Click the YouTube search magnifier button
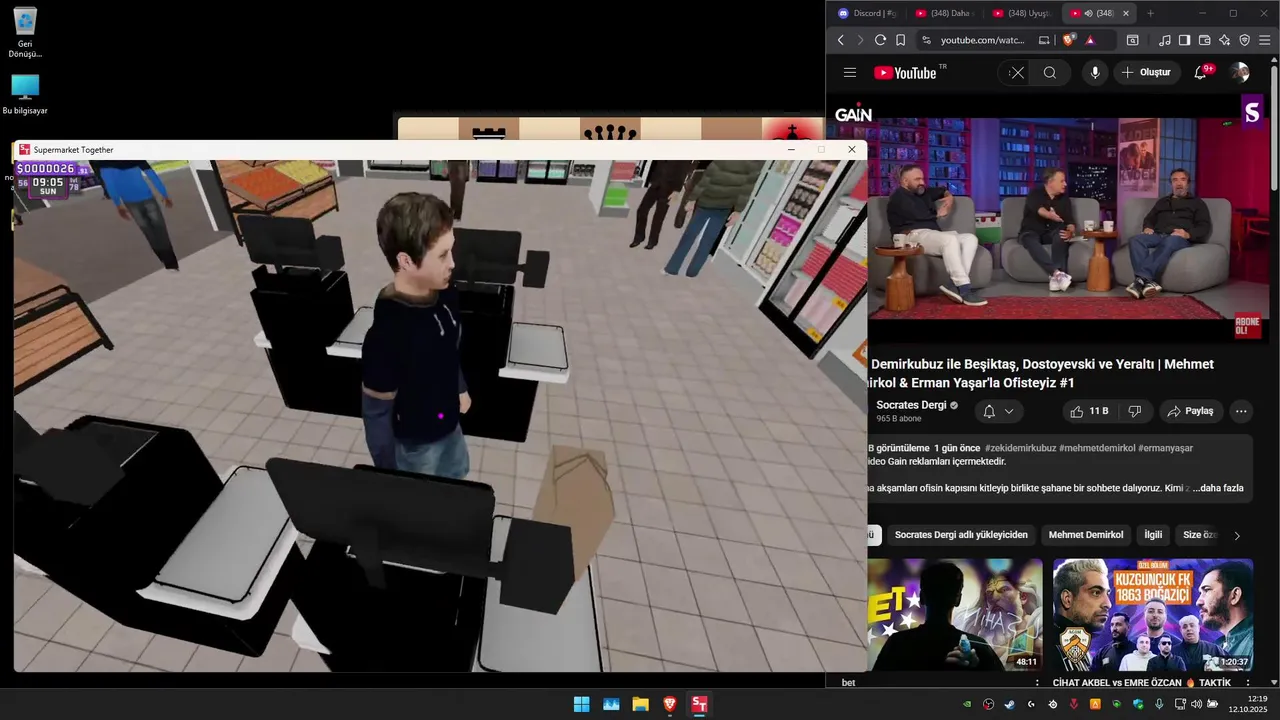Viewport: 1280px width, 720px height. (x=1050, y=73)
